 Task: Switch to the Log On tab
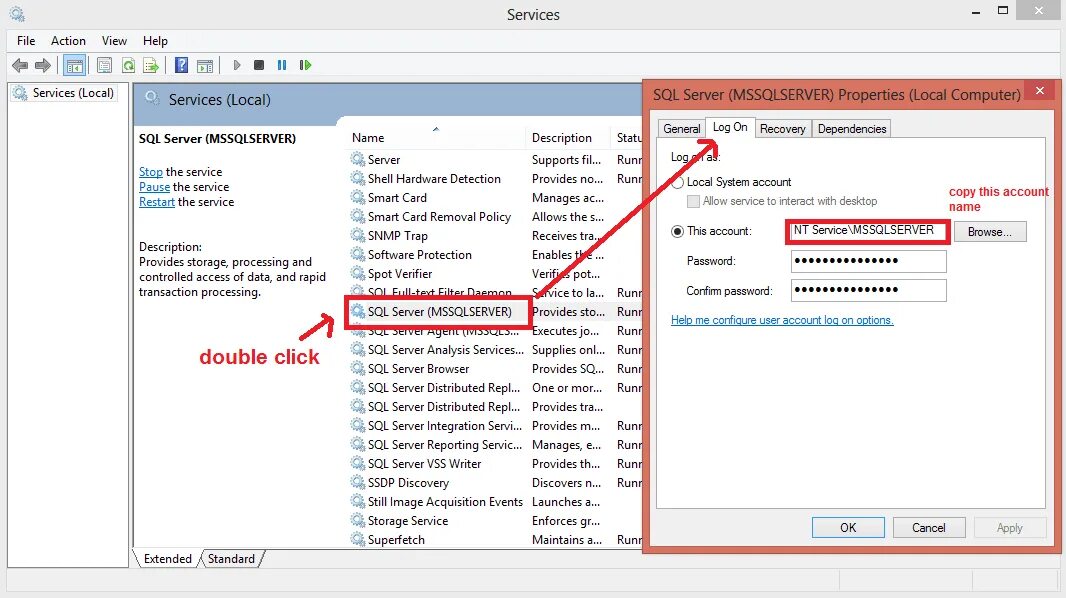[x=730, y=127]
